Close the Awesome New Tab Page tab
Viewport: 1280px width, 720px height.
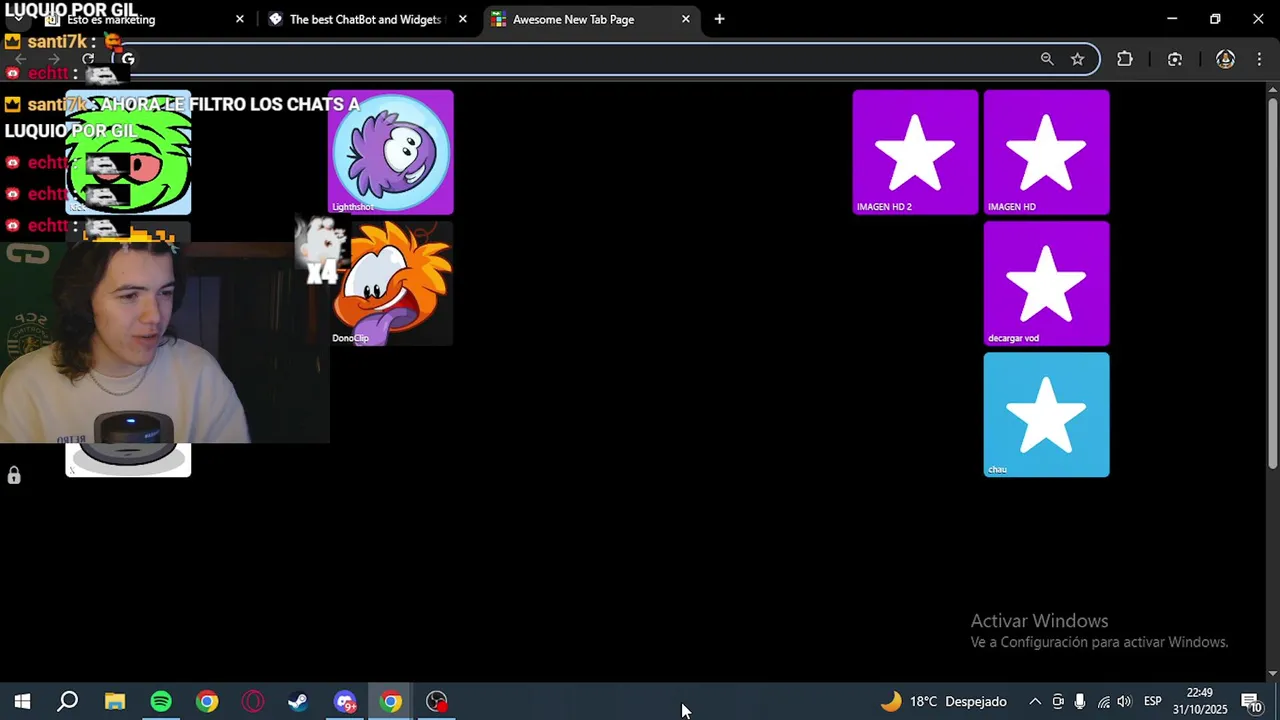[x=686, y=19]
